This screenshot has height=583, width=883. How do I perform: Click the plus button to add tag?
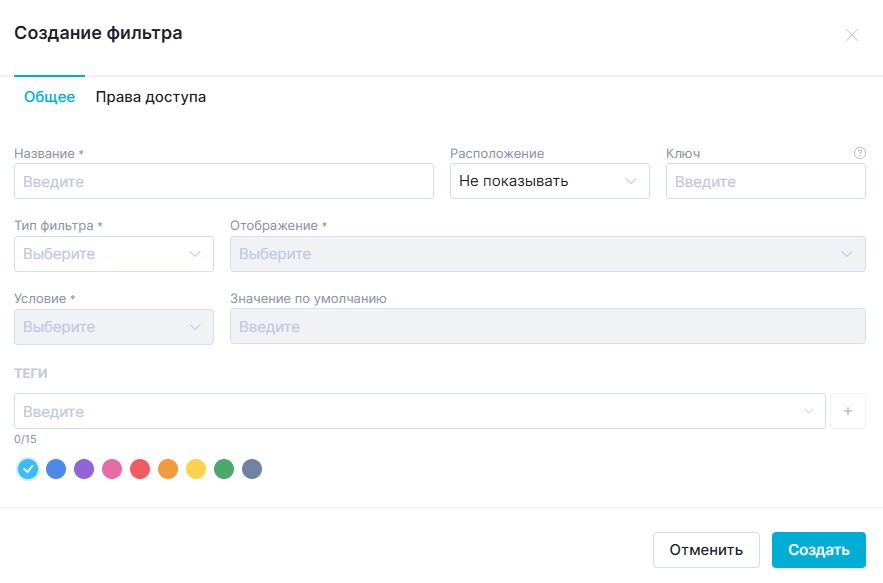[848, 411]
